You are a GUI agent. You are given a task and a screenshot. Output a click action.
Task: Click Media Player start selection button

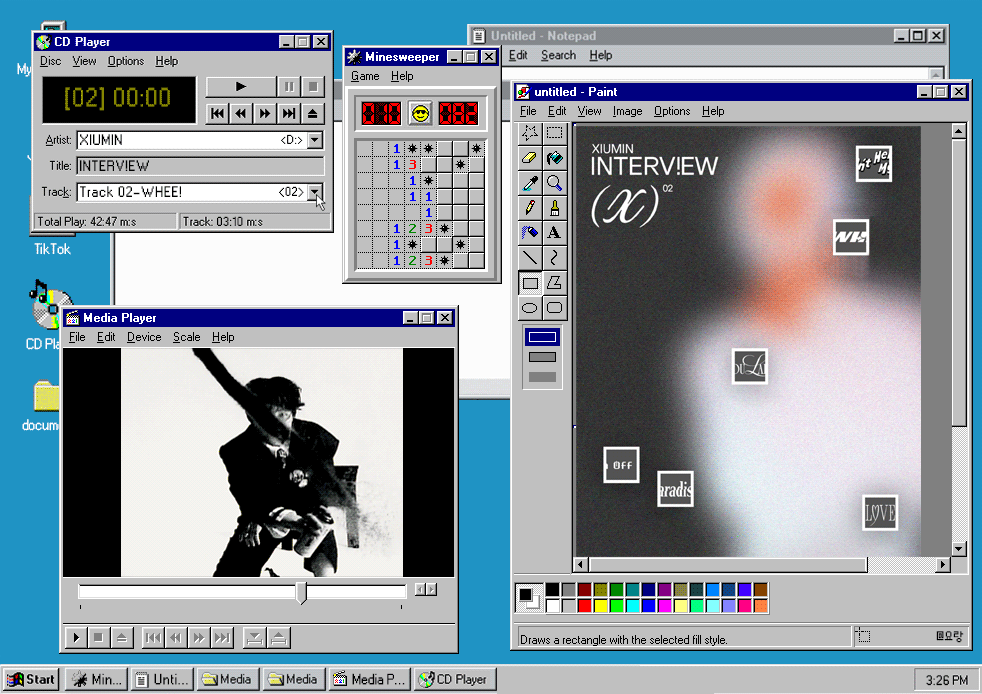click(x=254, y=638)
